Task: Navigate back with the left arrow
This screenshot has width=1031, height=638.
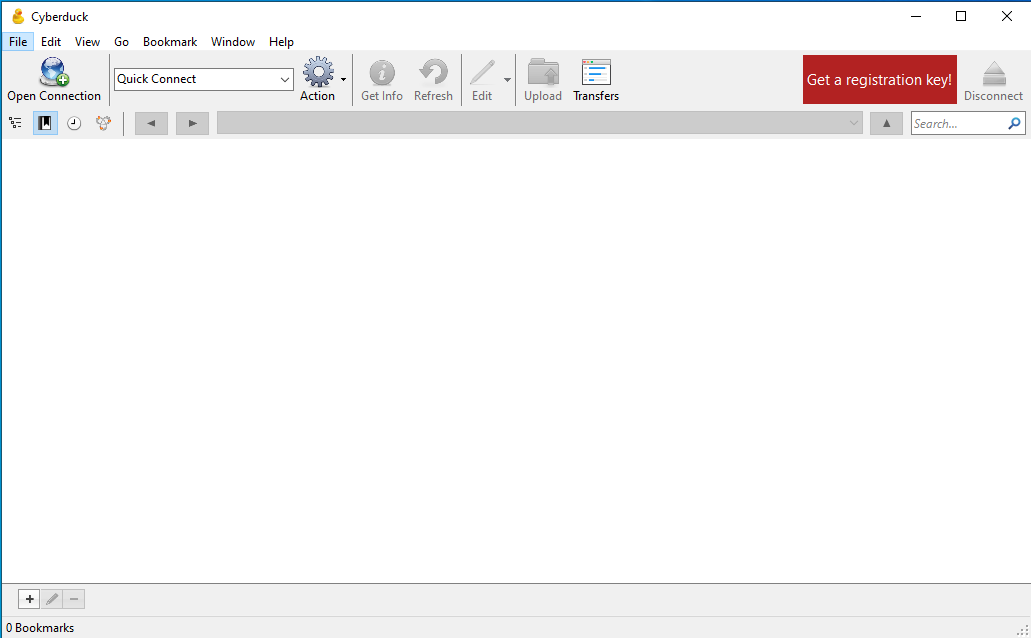Action: [151, 123]
